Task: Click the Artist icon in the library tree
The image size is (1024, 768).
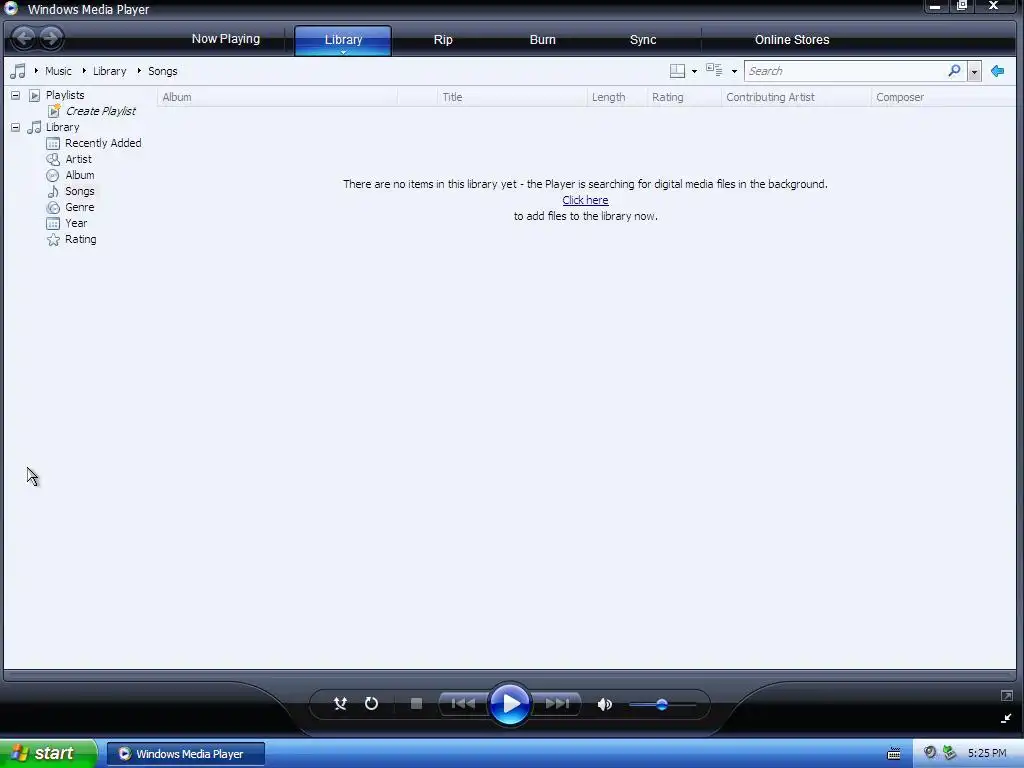Action: 53,159
